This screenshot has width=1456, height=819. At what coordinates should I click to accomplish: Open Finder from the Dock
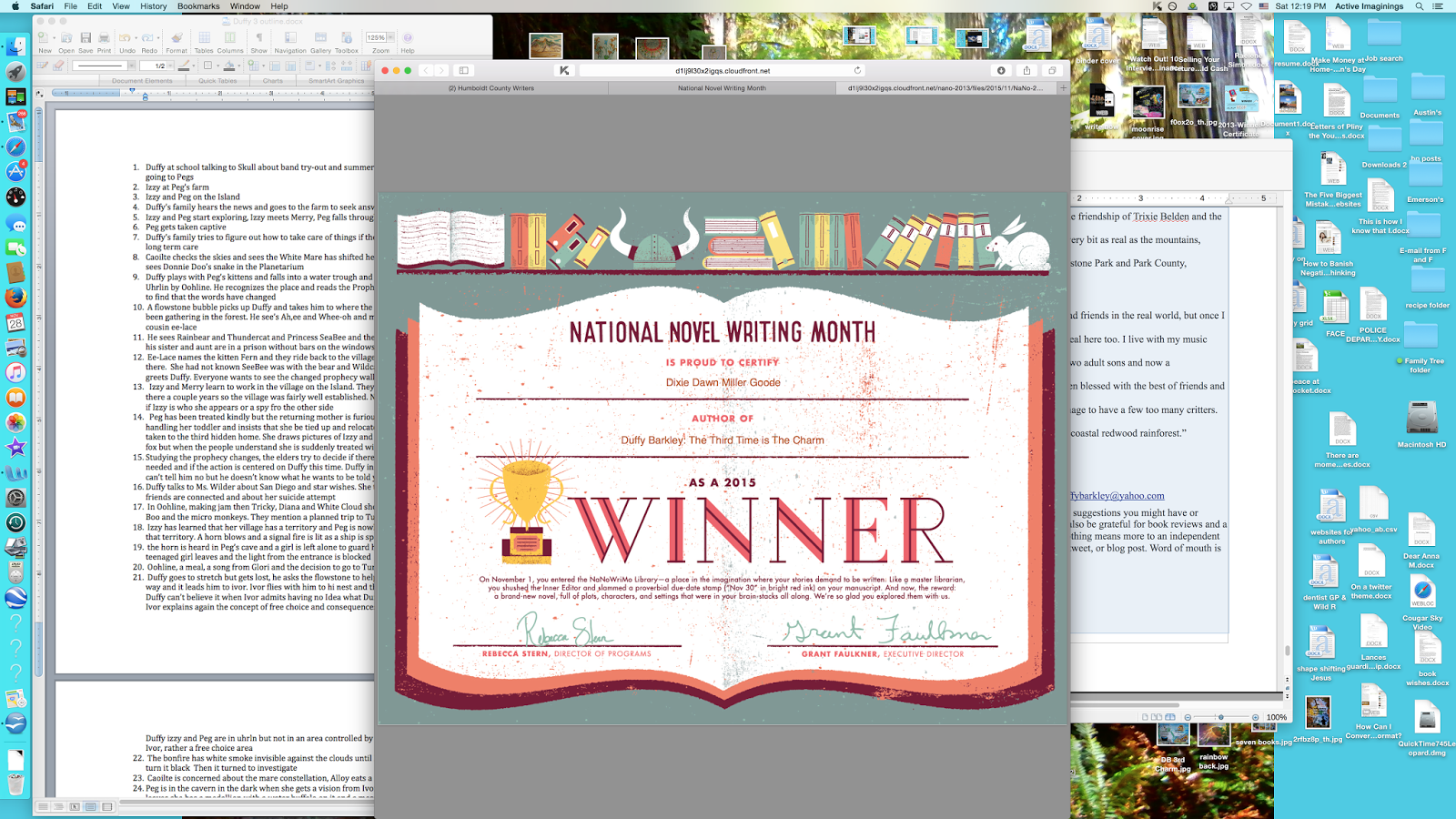[16, 46]
